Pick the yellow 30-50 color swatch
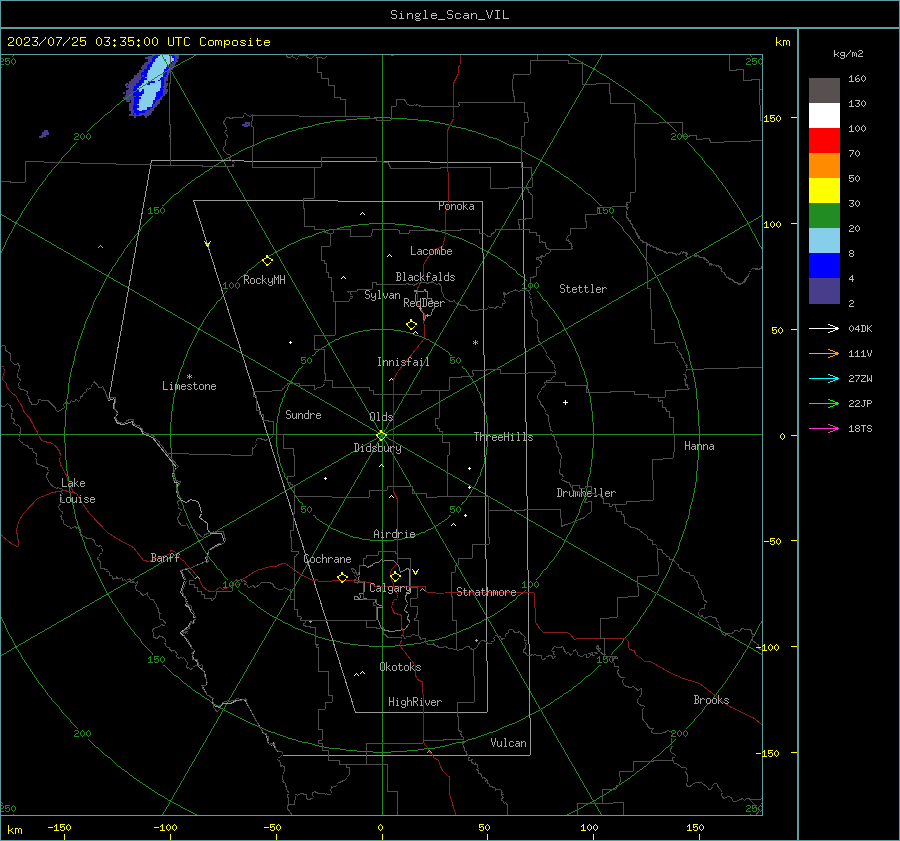 tap(824, 191)
